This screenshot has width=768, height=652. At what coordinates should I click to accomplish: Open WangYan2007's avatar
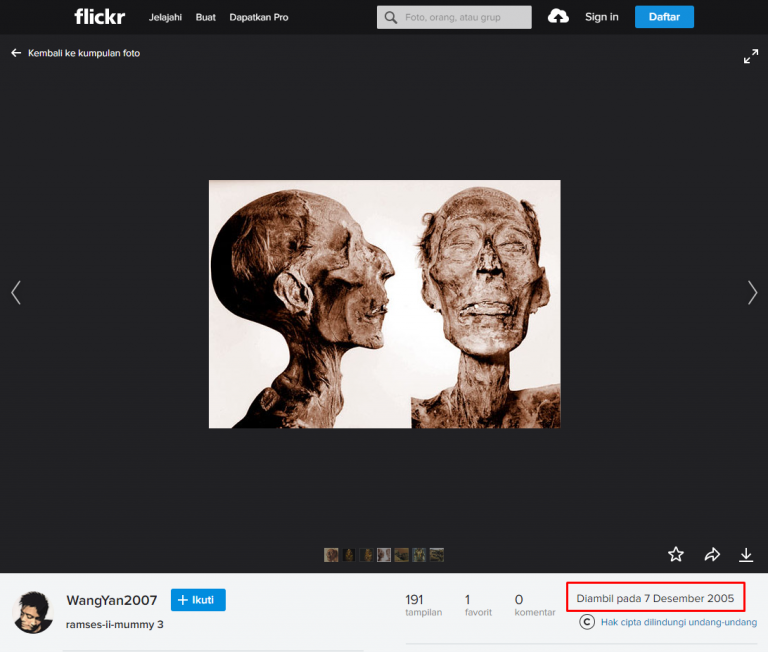click(33, 612)
